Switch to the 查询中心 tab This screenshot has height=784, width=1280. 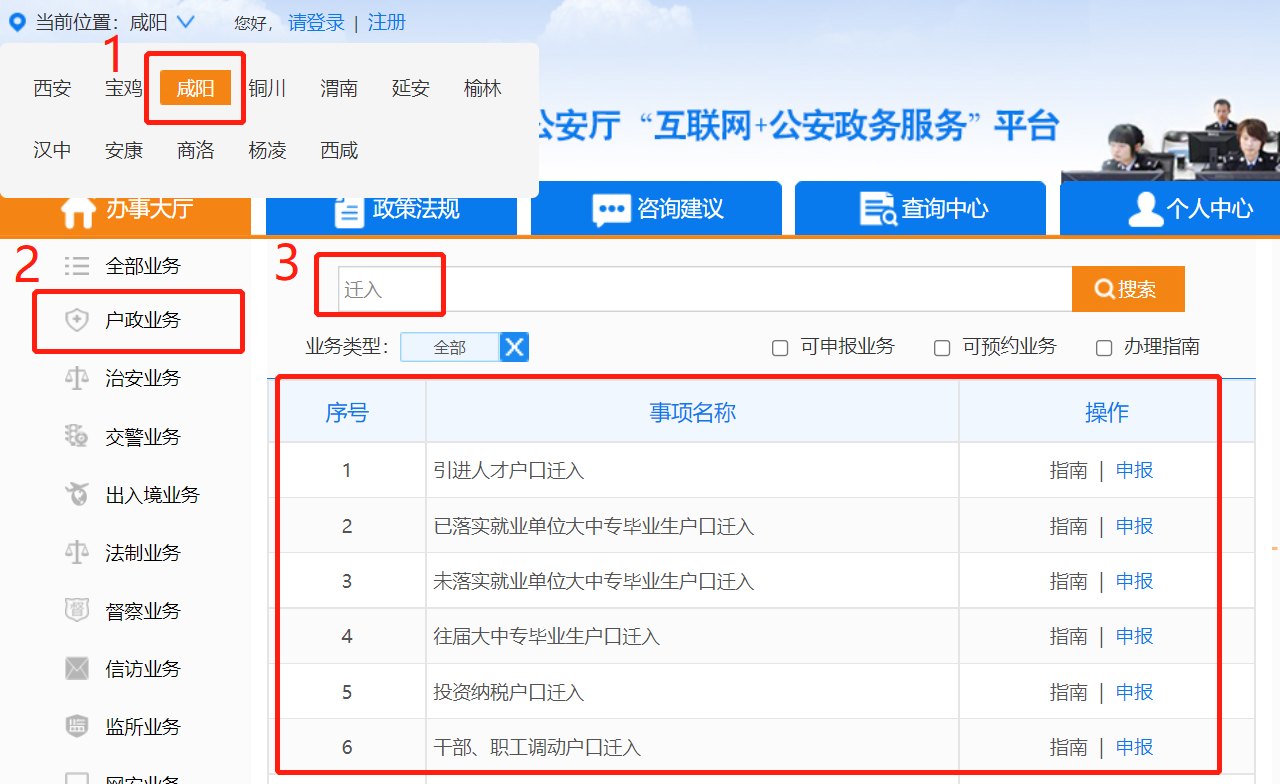(x=920, y=208)
